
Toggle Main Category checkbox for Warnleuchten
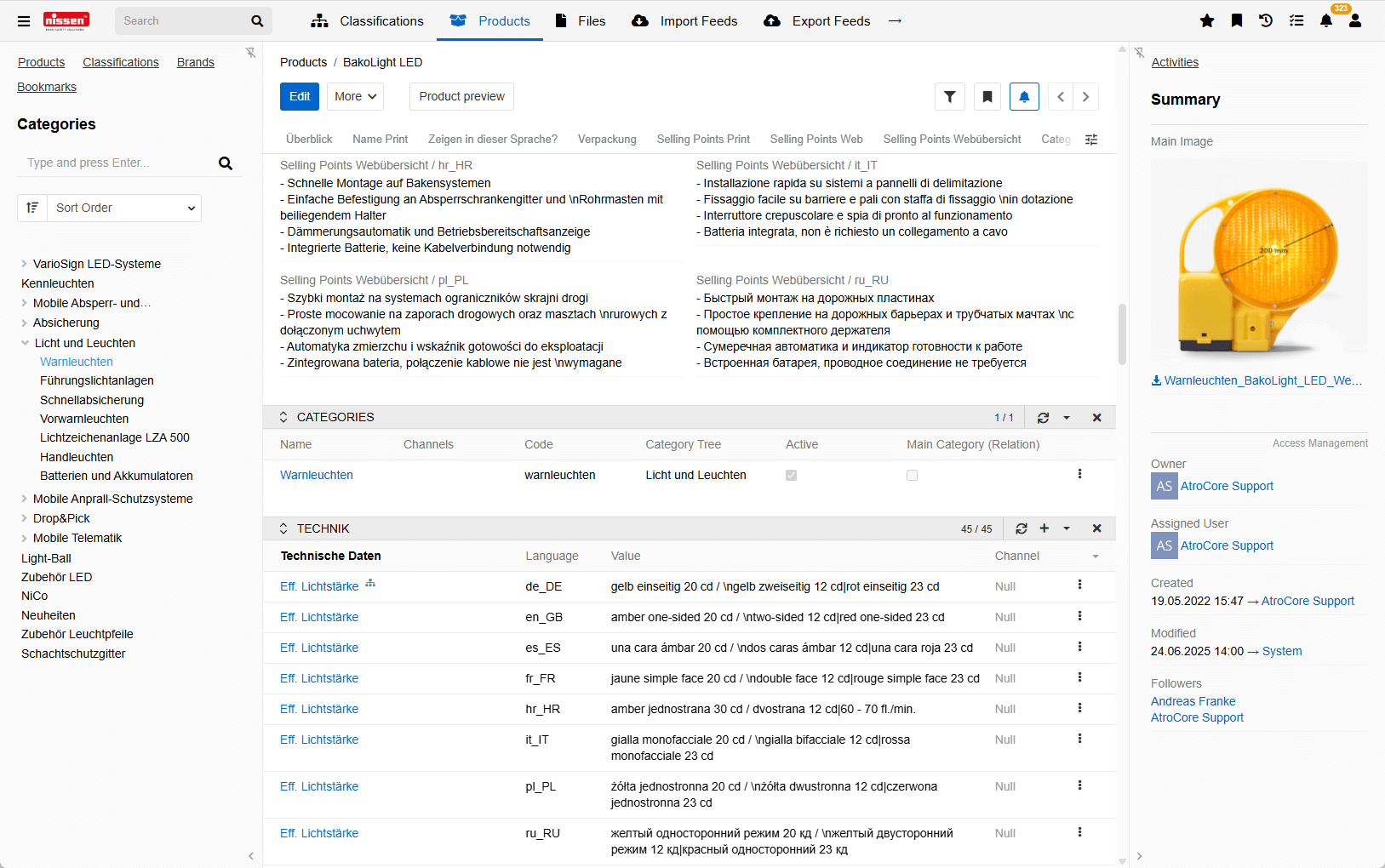[x=912, y=476]
